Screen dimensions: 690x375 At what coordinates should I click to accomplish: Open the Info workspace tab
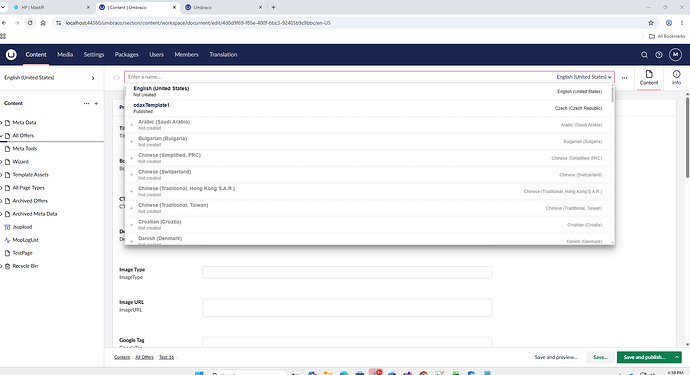(x=676, y=77)
